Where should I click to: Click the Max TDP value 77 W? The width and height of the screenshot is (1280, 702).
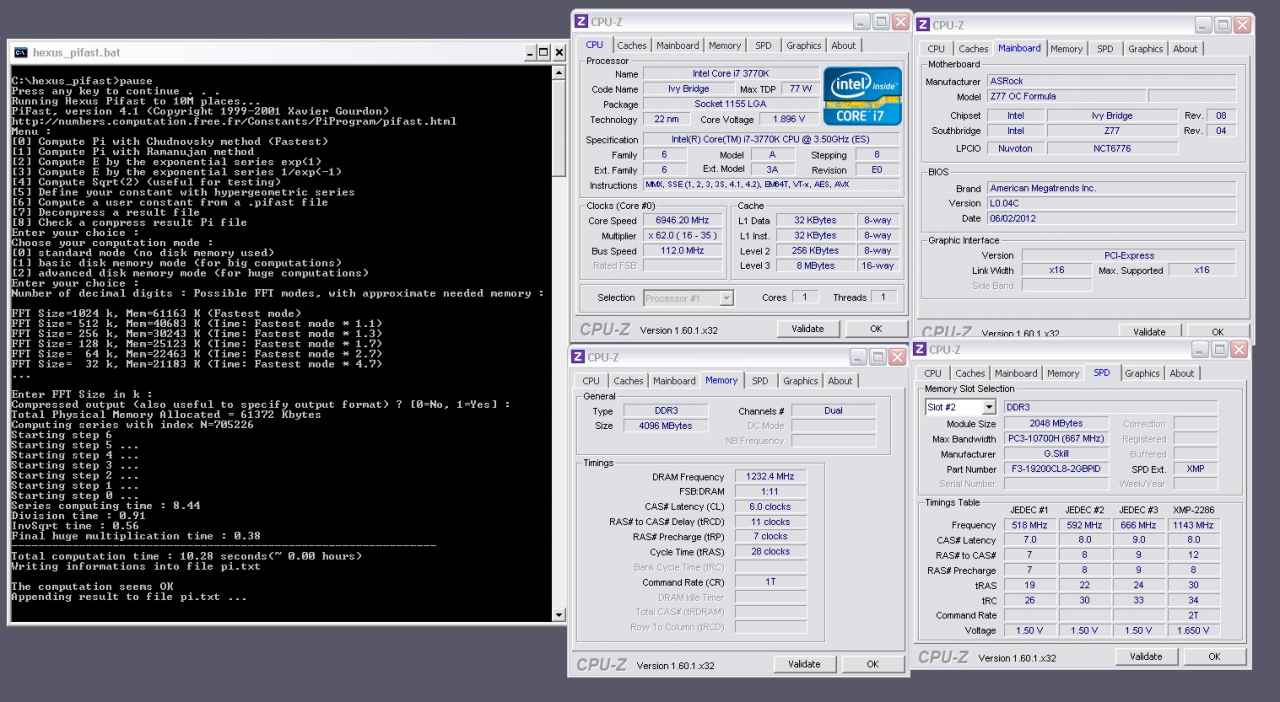(x=802, y=89)
